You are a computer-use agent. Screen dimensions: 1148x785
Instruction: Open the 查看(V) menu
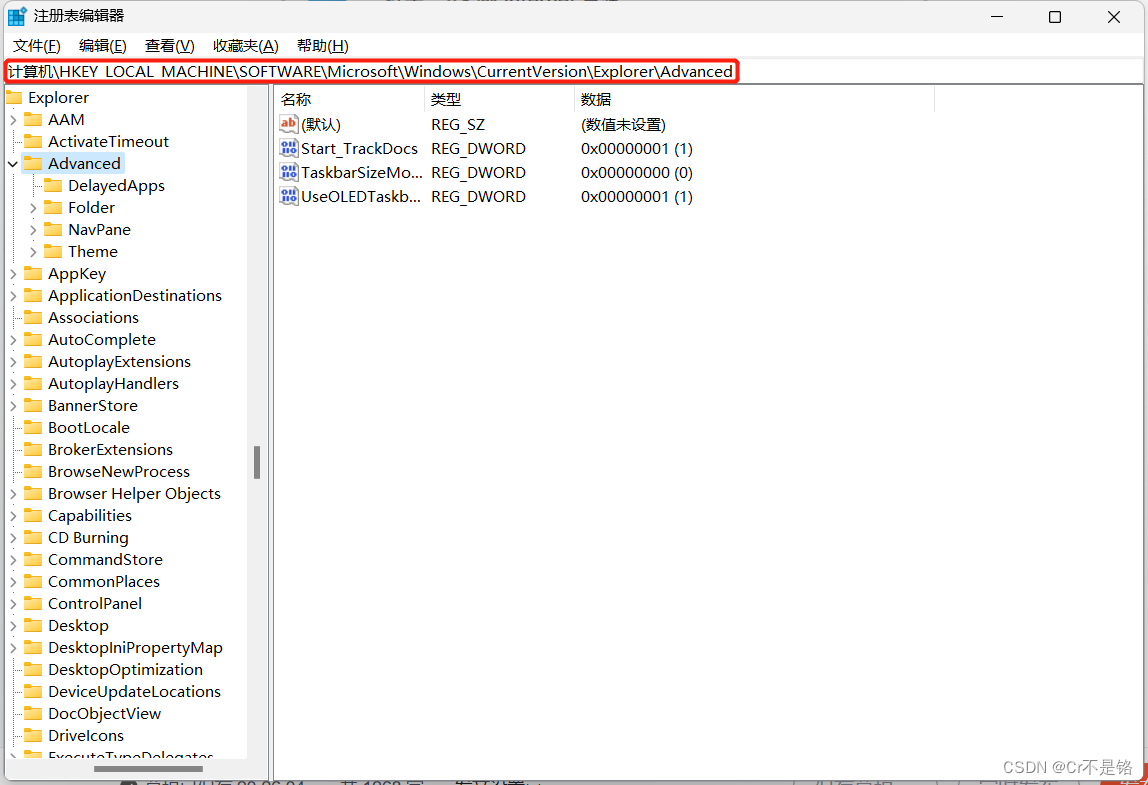coord(169,46)
